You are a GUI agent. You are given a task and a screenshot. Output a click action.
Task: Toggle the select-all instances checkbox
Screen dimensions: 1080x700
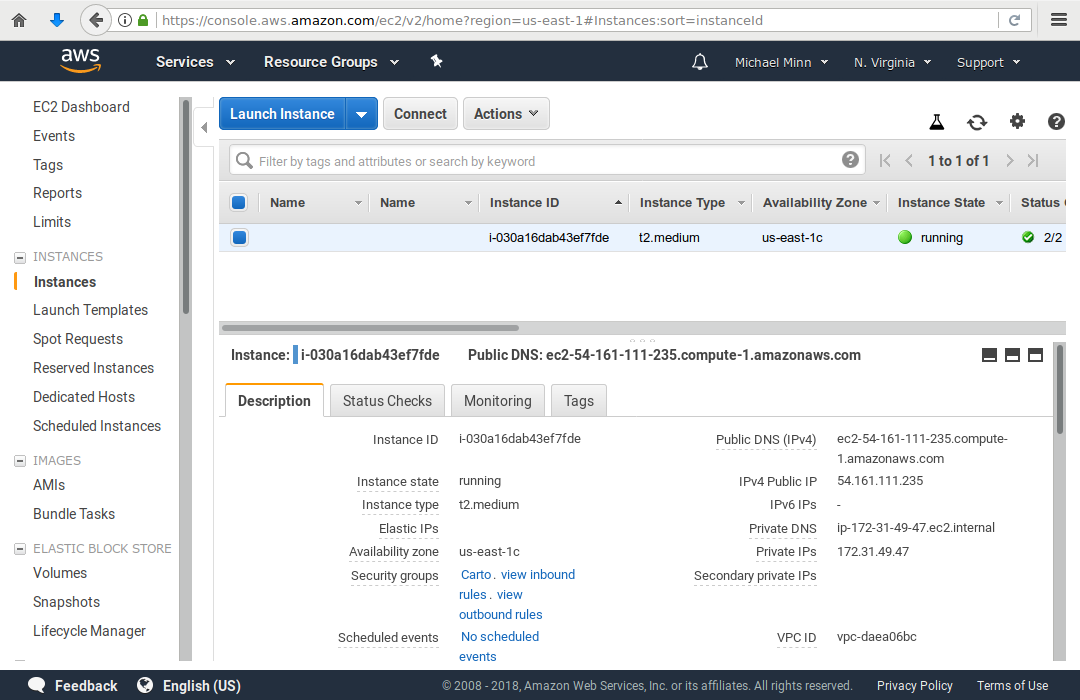pos(239,203)
